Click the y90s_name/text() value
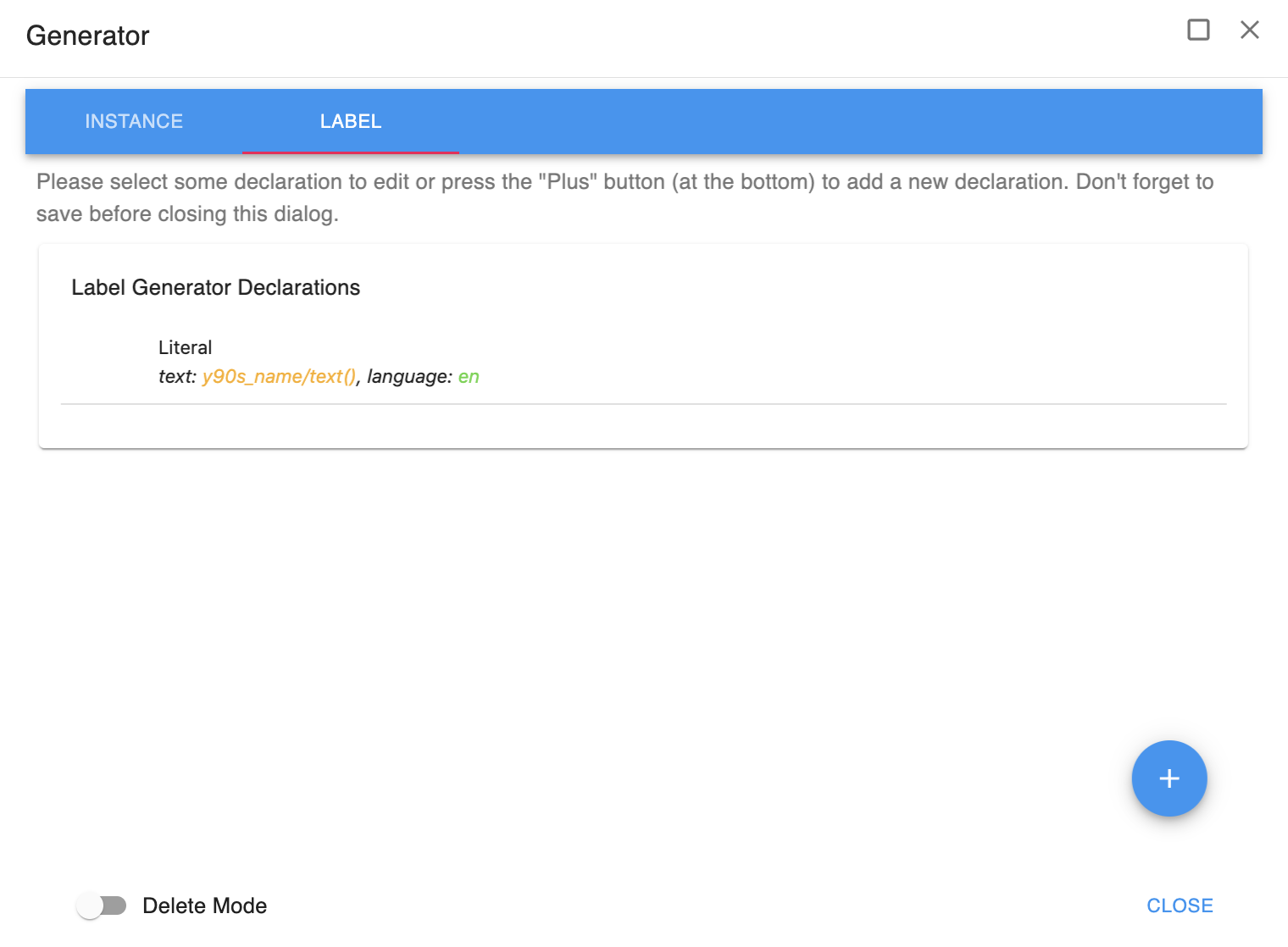Image resolution: width=1288 pixels, height=947 pixels. pos(279,377)
